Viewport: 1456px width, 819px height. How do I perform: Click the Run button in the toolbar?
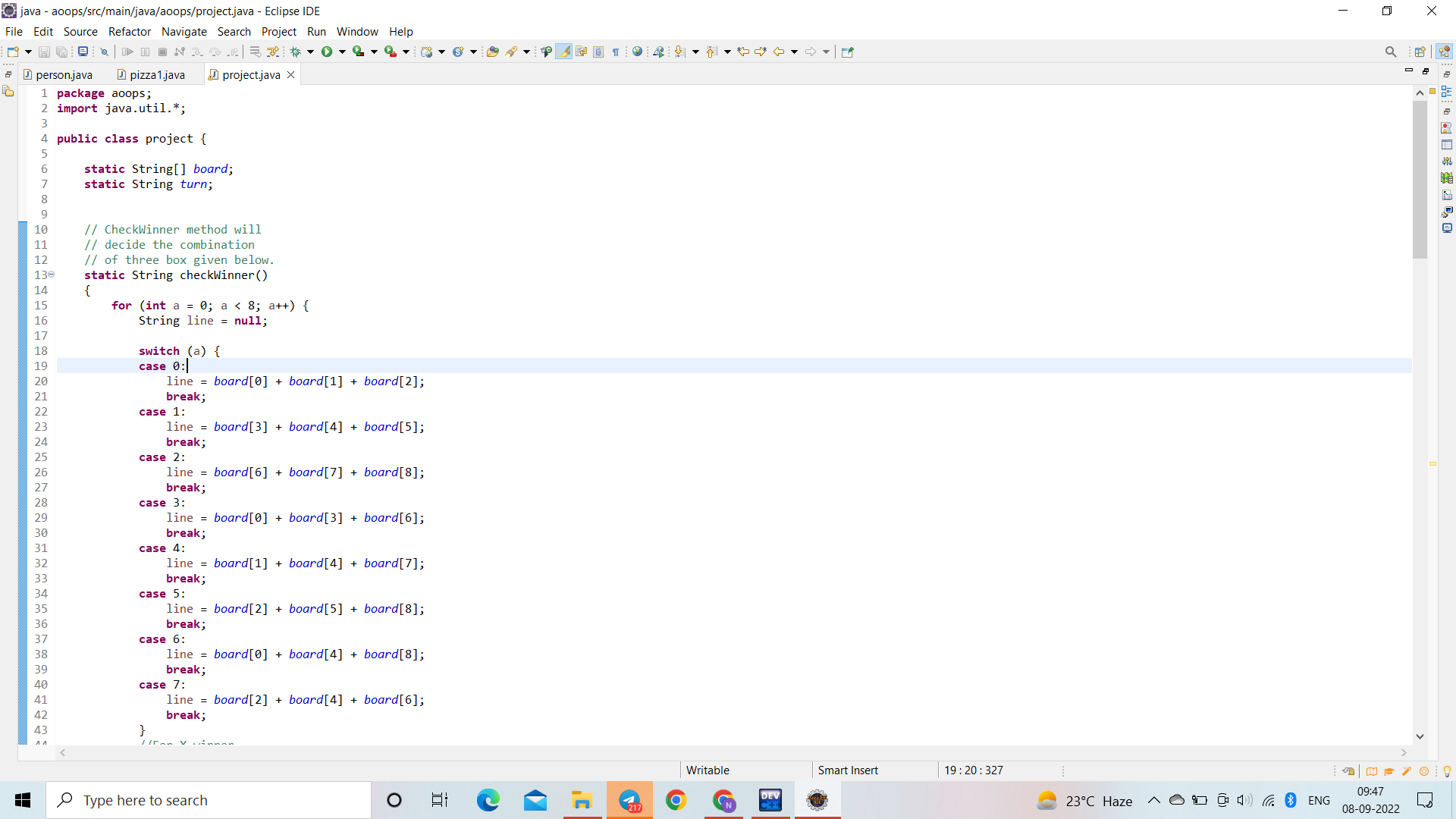coord(327,52)
